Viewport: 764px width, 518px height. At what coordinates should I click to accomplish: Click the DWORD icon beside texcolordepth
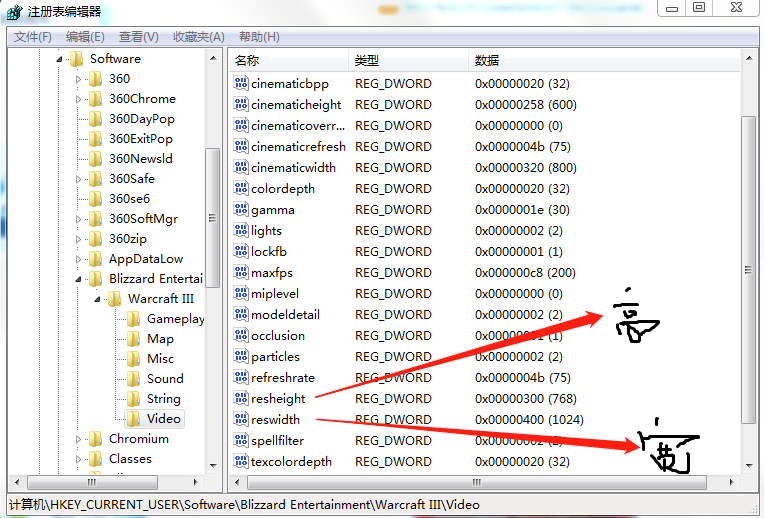pyautogui.click(x=241, y=461)
